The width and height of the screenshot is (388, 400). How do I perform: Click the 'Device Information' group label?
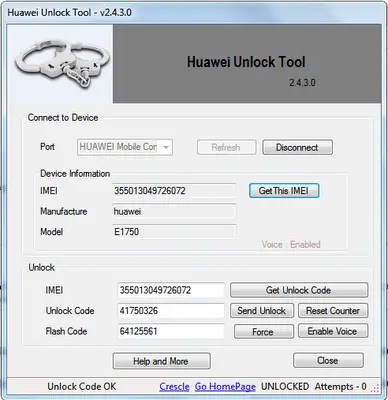(75, 174)
